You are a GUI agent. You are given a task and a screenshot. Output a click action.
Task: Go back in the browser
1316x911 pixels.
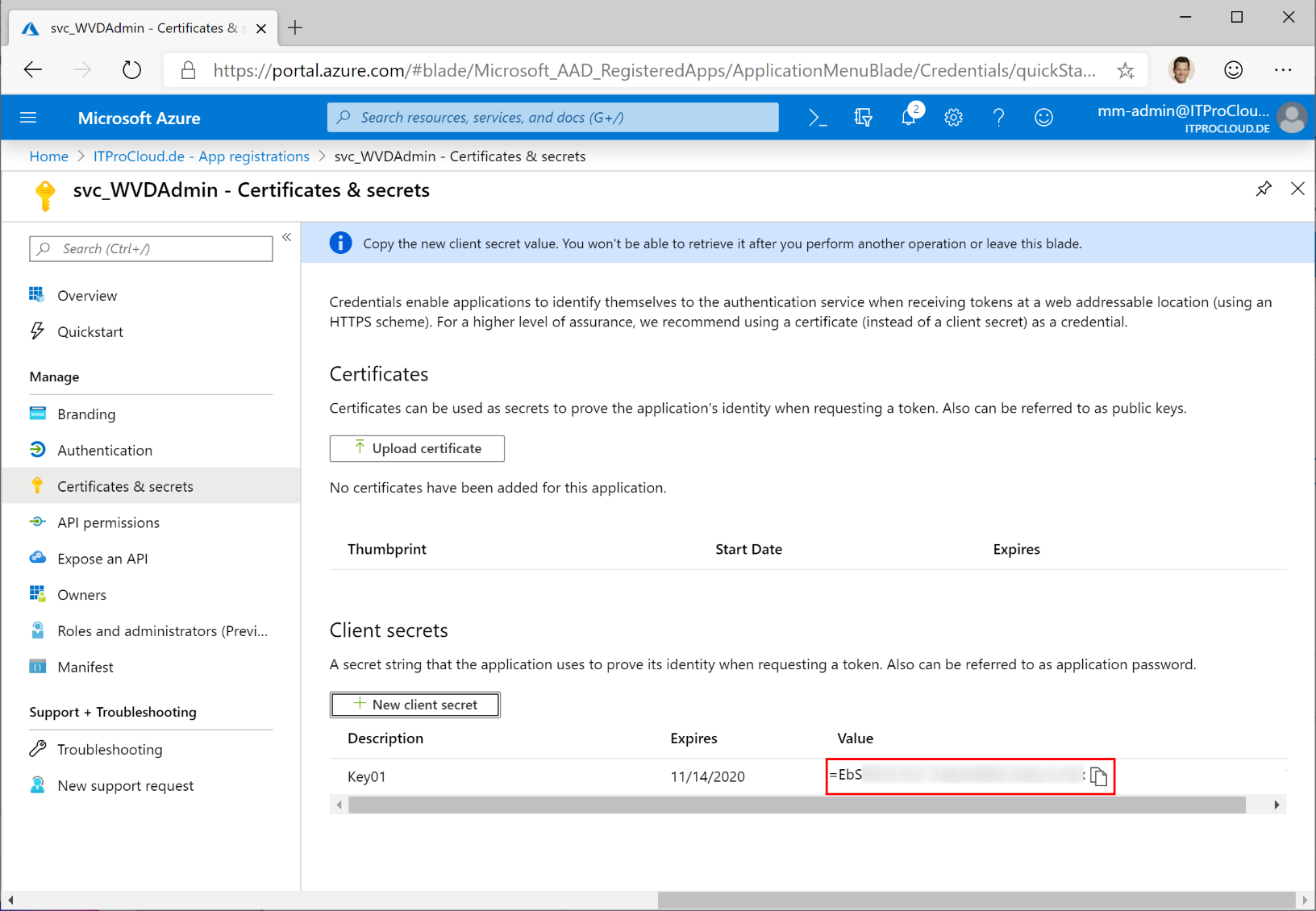33,70
